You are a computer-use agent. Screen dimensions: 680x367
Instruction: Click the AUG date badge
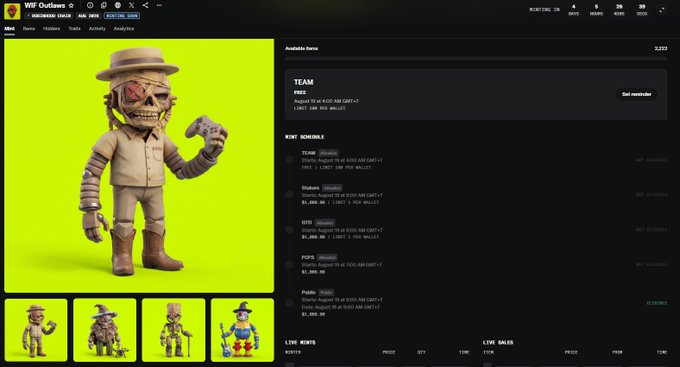(x=88, y=16)
